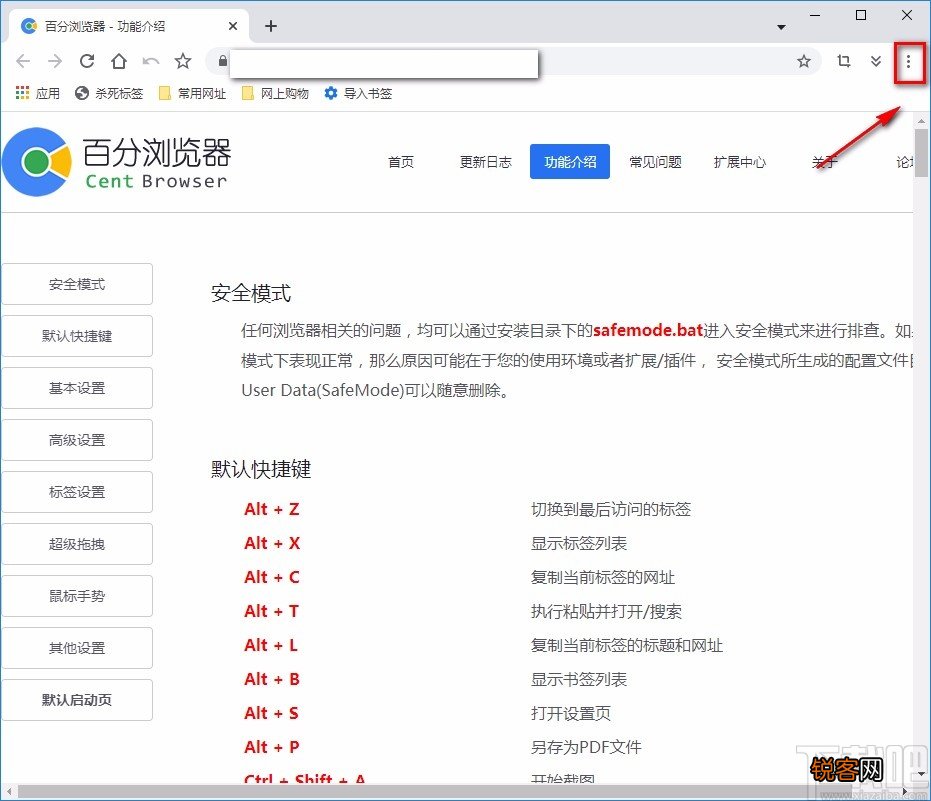Open the 应用 apps shortcut
Screen dimensions: 931x801
[37, 93]
